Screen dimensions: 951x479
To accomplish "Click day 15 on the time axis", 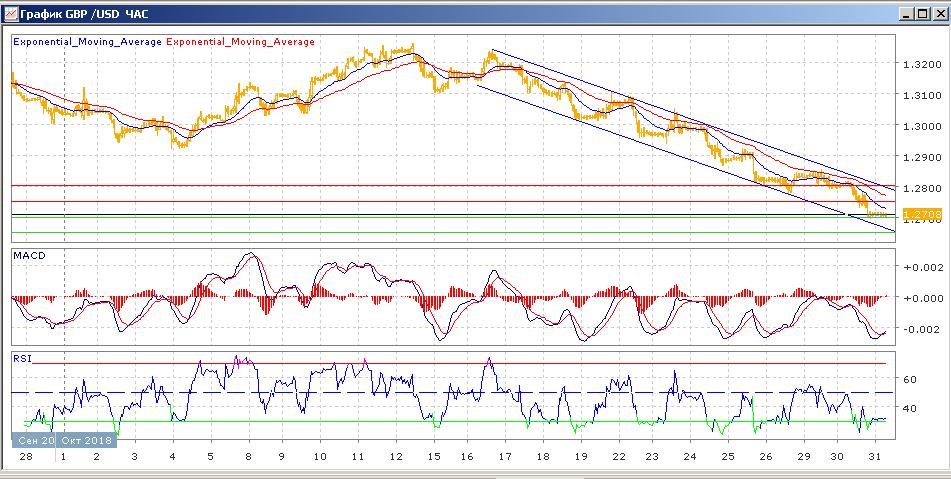I will 435,457.
